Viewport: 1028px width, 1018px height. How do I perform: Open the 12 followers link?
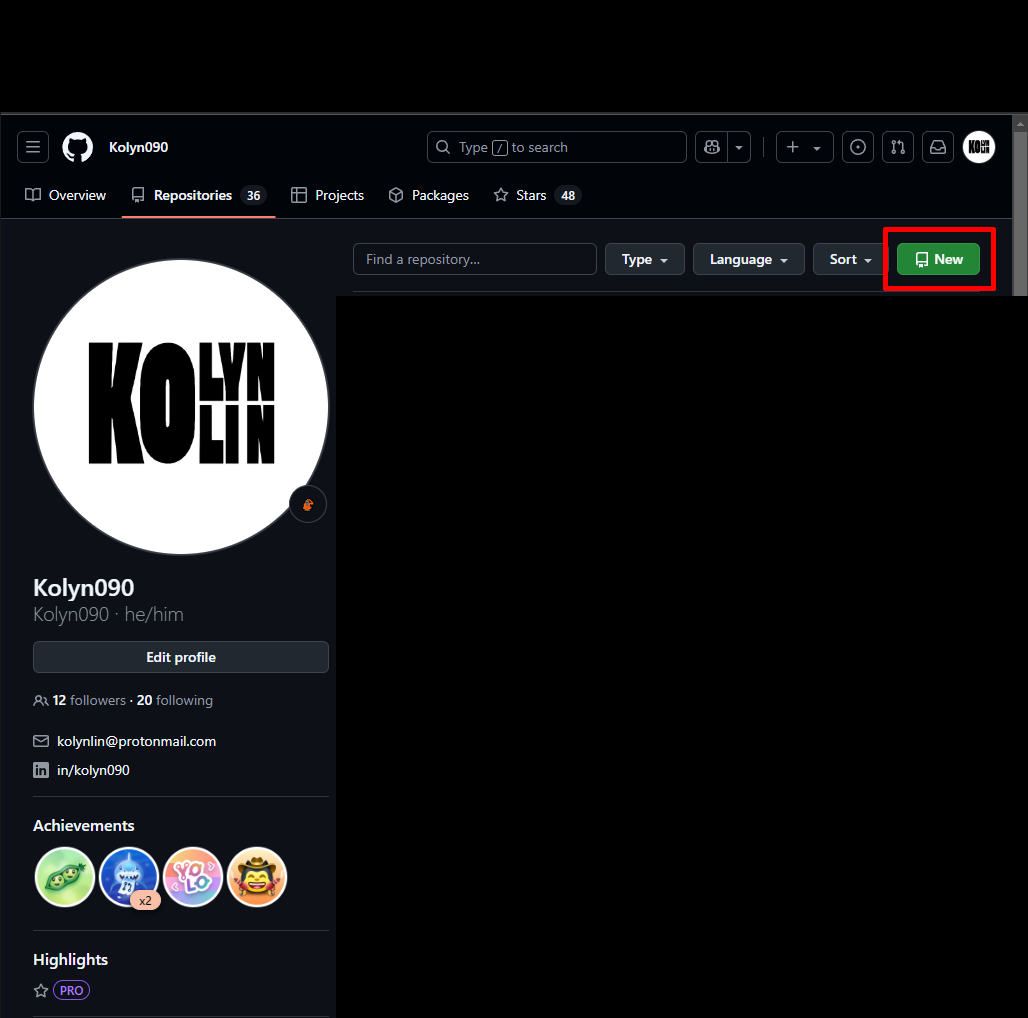point(89,700)
